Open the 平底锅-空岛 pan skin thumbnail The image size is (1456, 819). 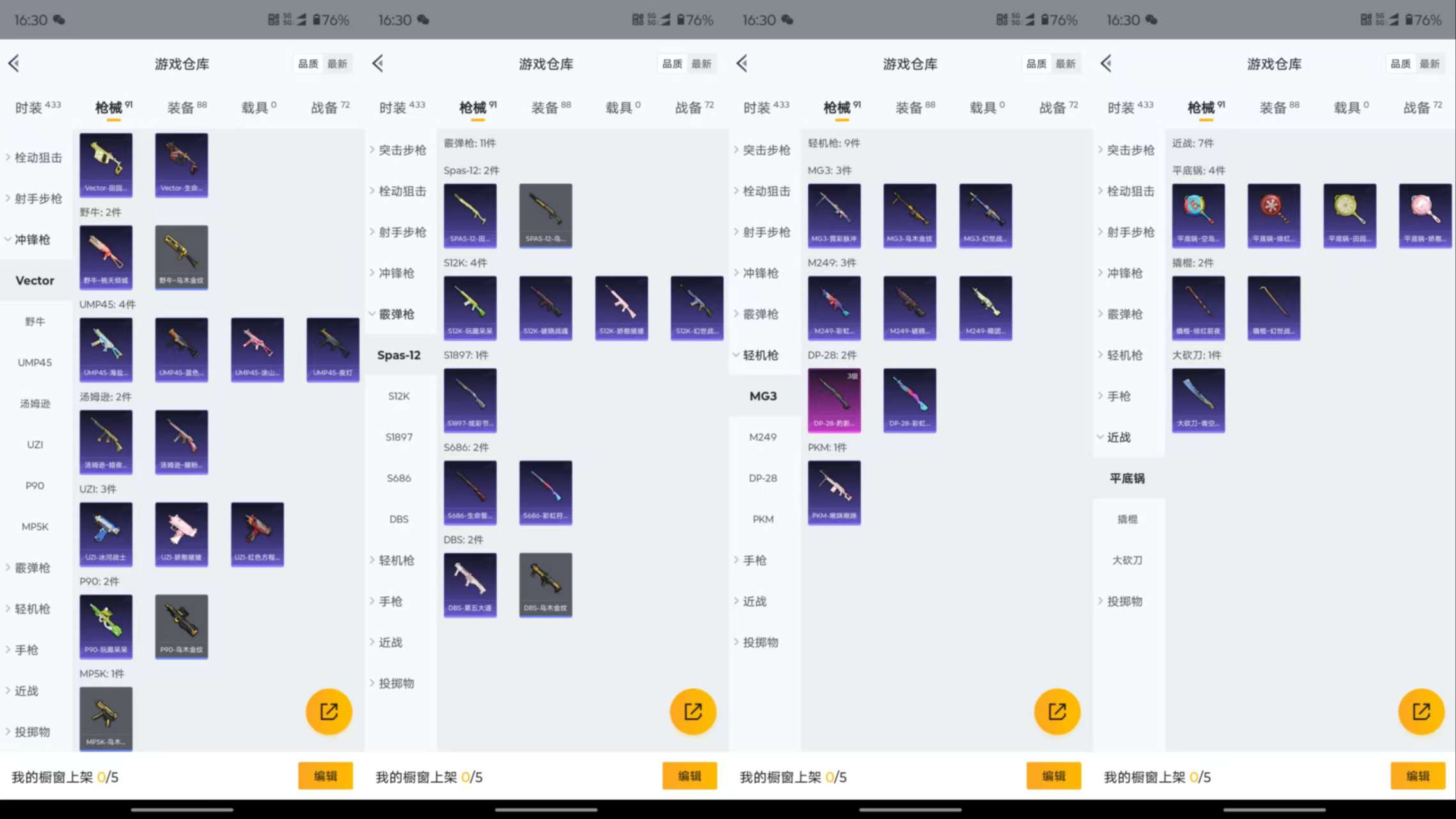1198,216
